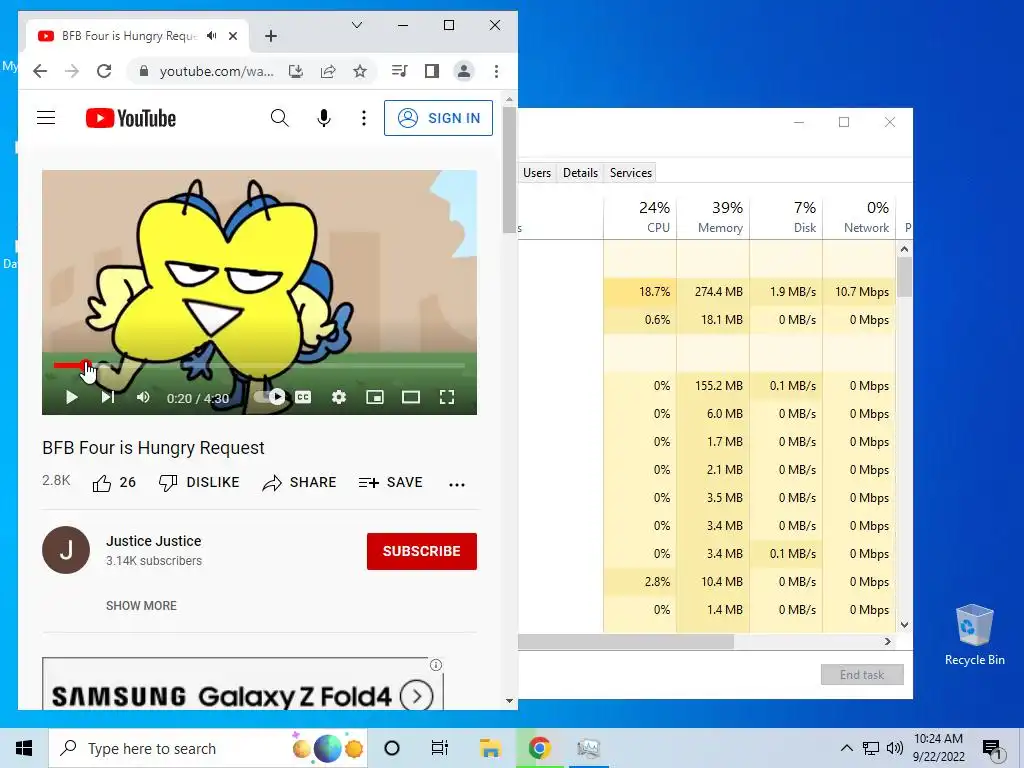Bookmark this page with the star icon
The height and width of the screenshot is (768, 1024).
tap(360, 71)
